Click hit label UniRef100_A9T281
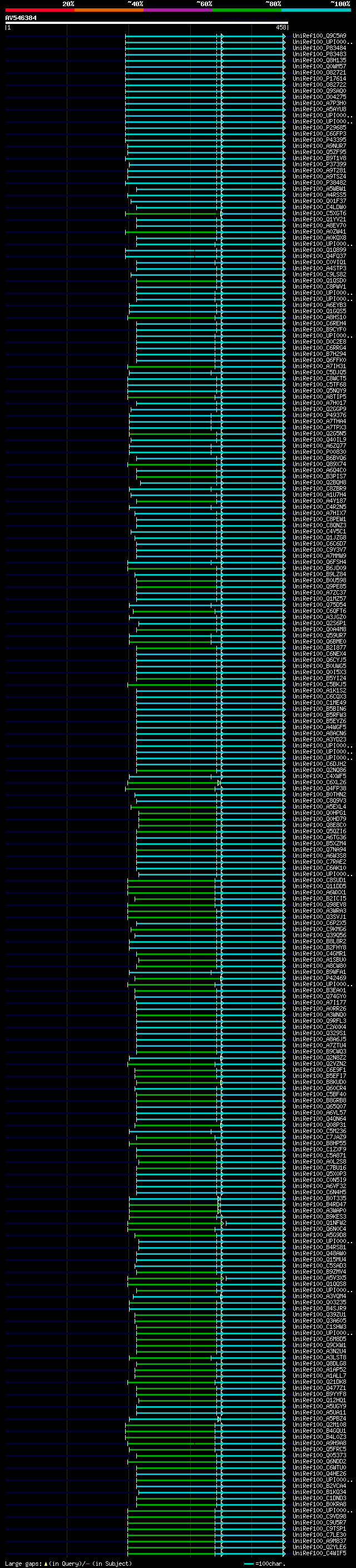 click(x=319, y=170)
